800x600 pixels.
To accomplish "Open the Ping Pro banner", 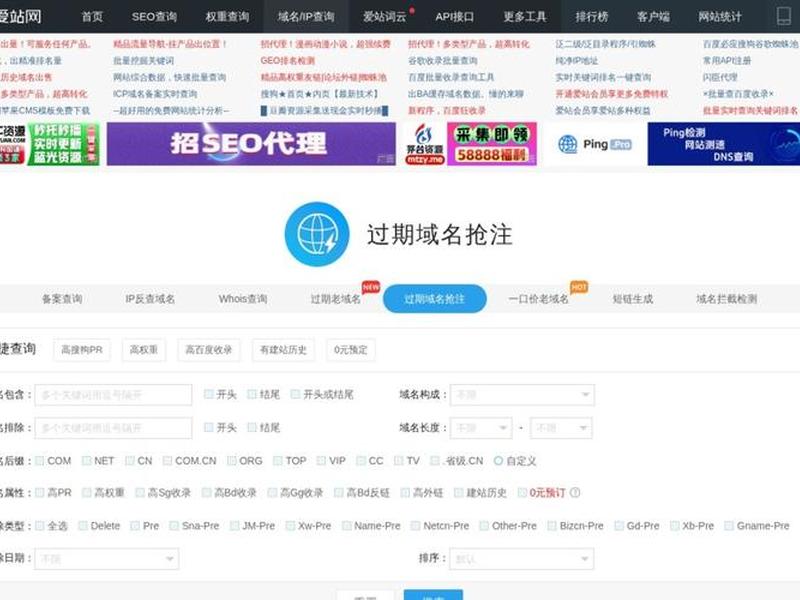I will pyautogui.click(x=594, y=144).
